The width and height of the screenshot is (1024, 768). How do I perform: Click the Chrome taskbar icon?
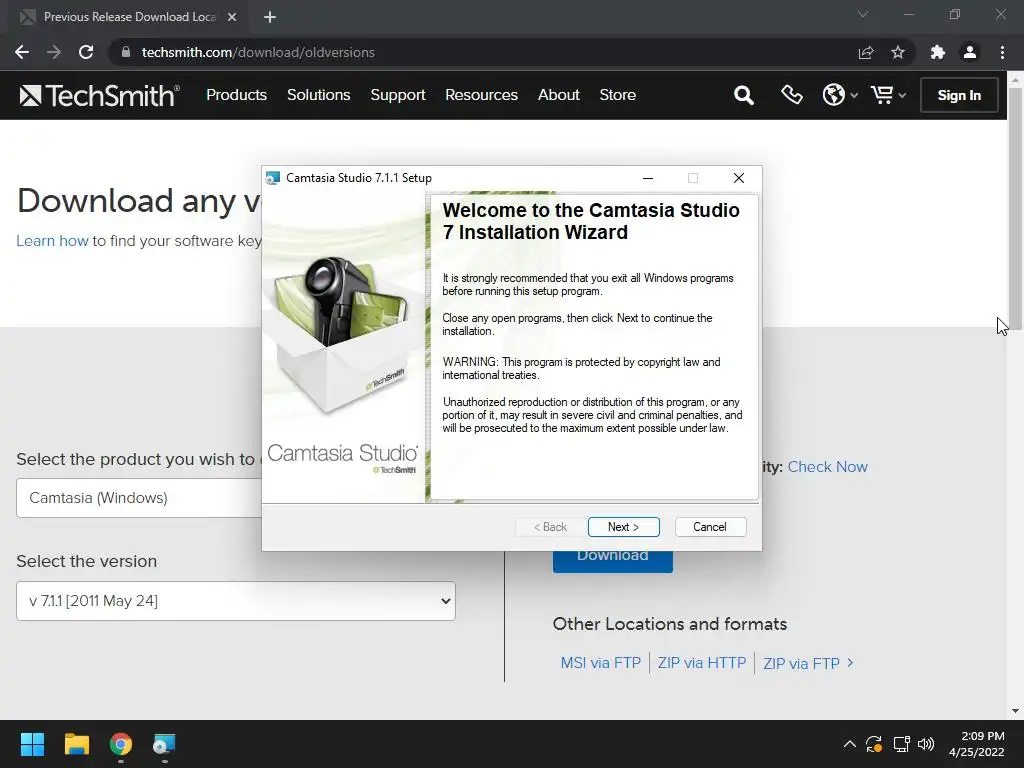[121, 744]
